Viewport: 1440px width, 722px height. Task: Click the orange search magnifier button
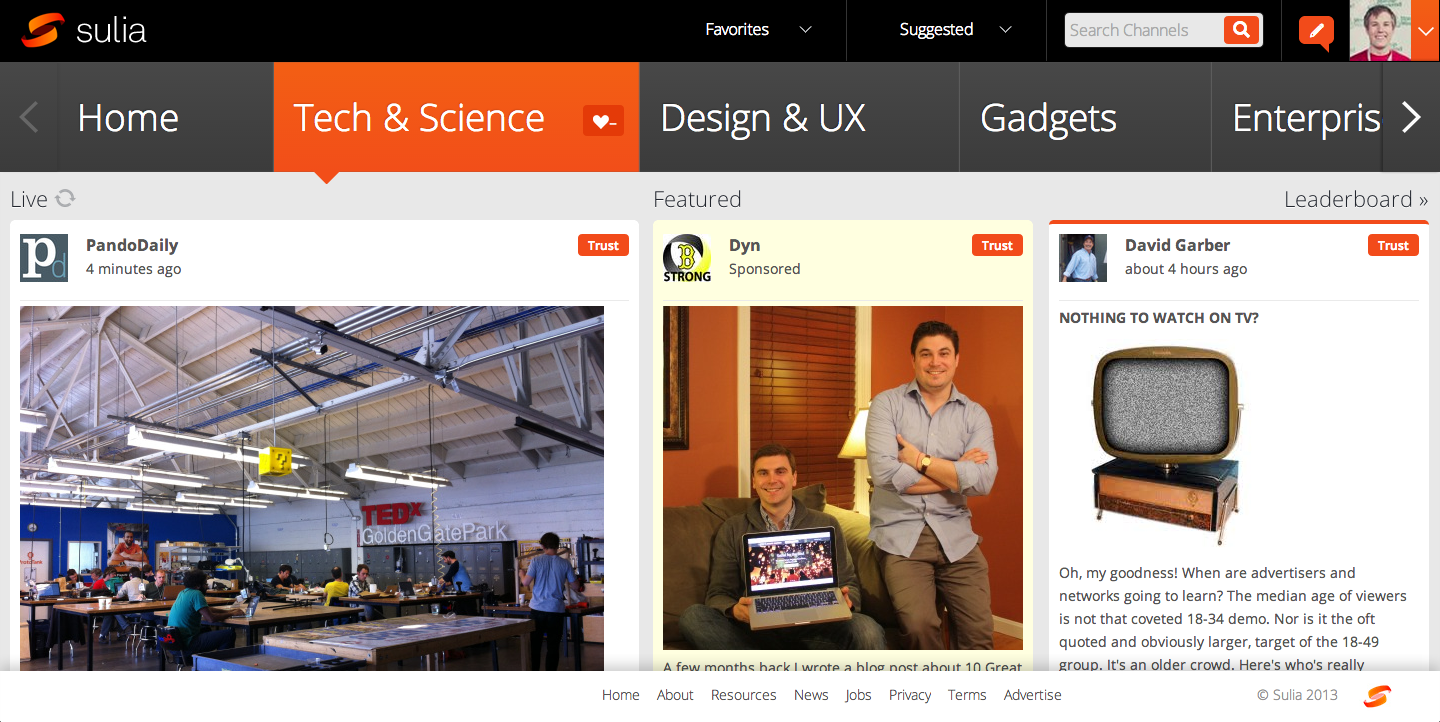point(1241,30)
